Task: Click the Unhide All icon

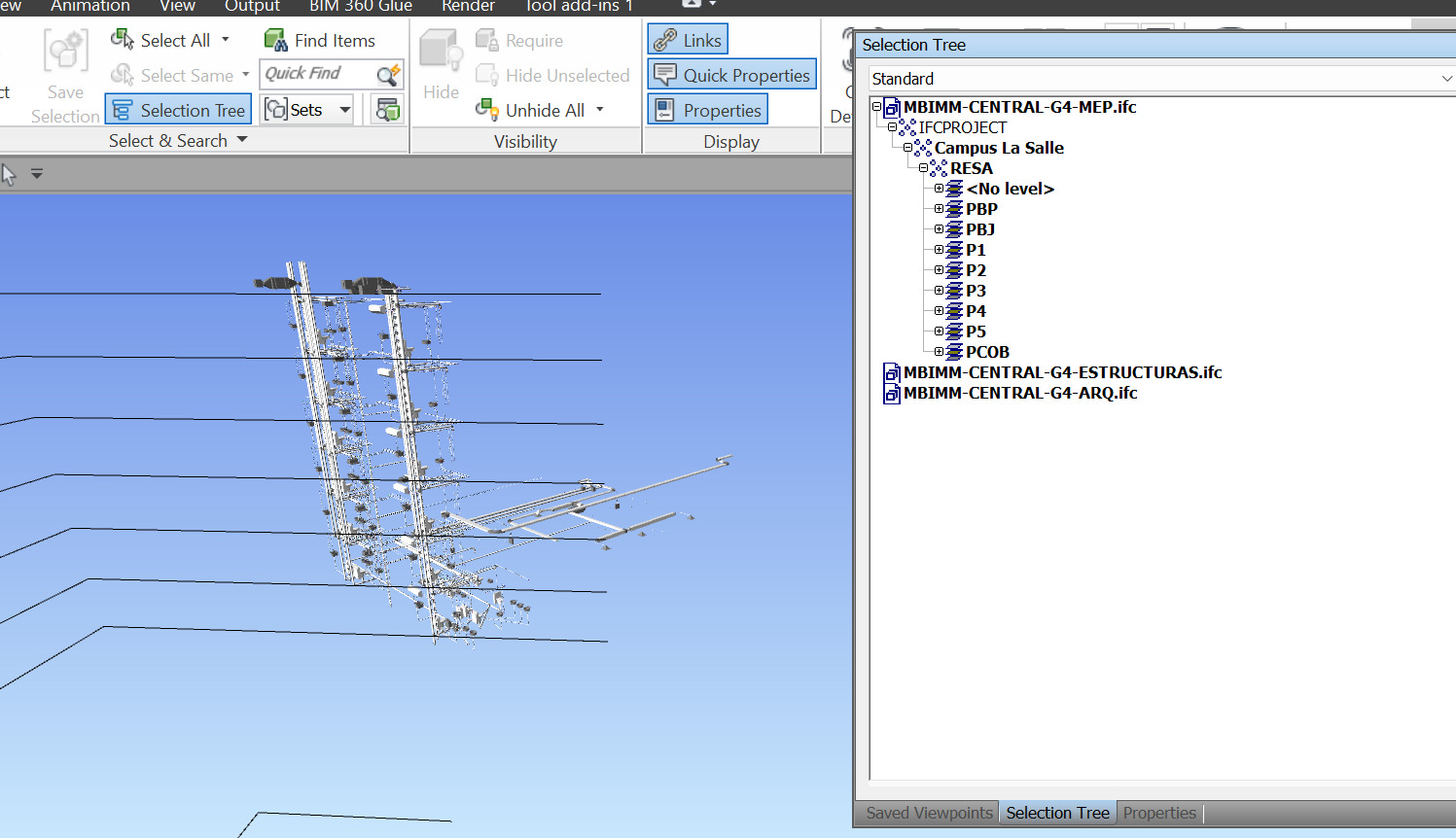Action: click(x=485, y=110)
